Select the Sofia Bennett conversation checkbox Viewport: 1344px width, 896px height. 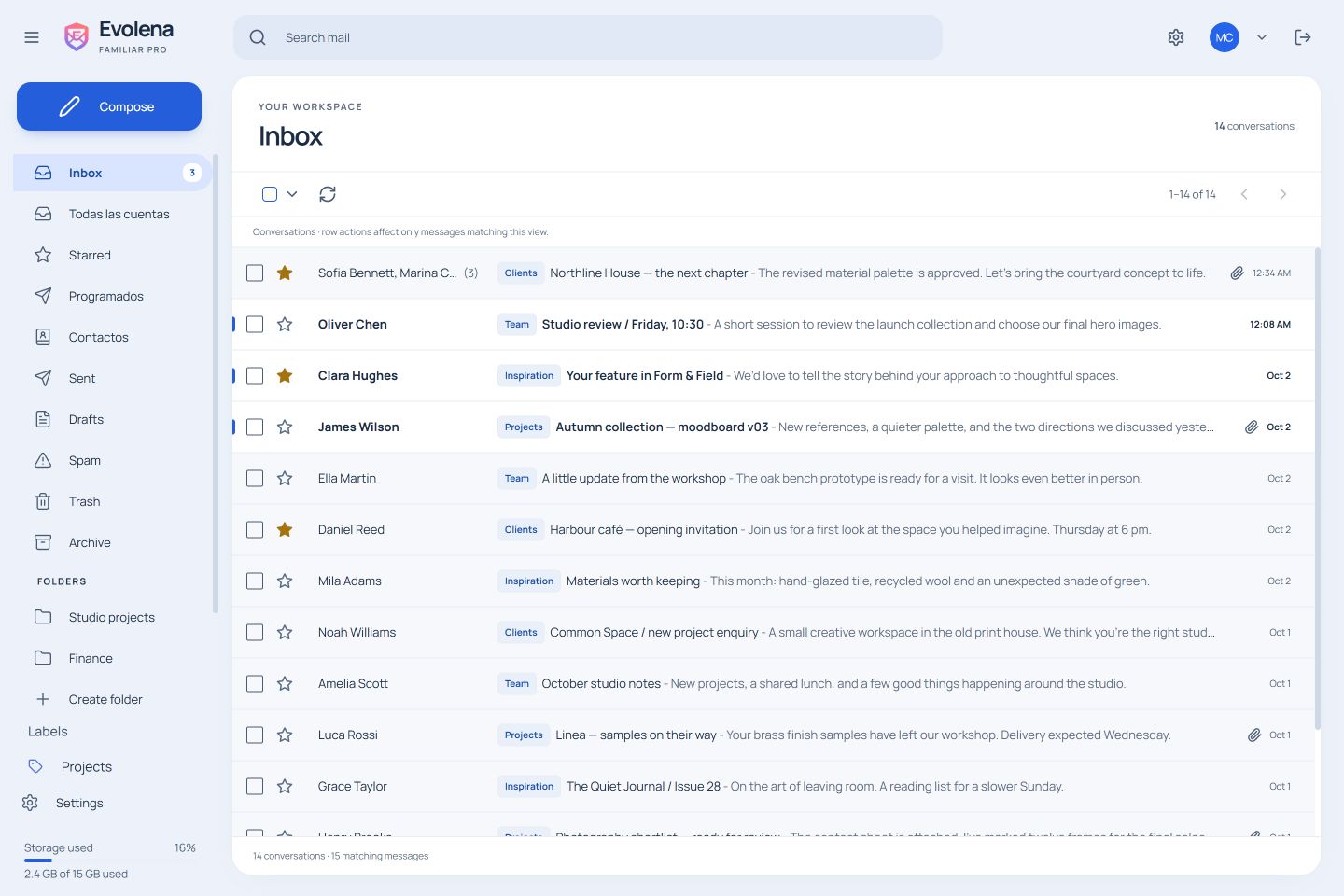255,273
